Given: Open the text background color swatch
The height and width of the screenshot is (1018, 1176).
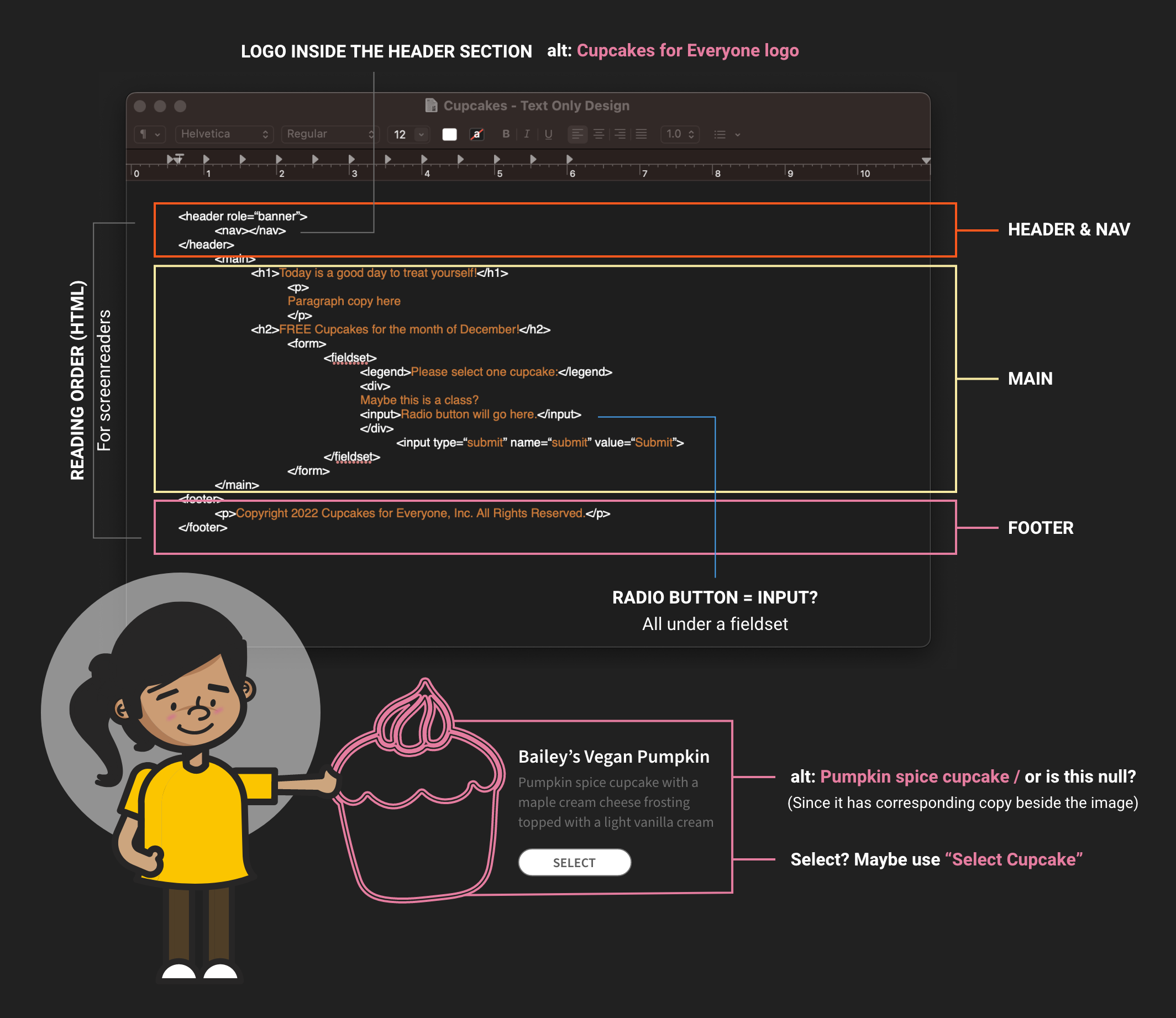Looking at the screenshot, I should pyautogui.click(x=477, y=134).
